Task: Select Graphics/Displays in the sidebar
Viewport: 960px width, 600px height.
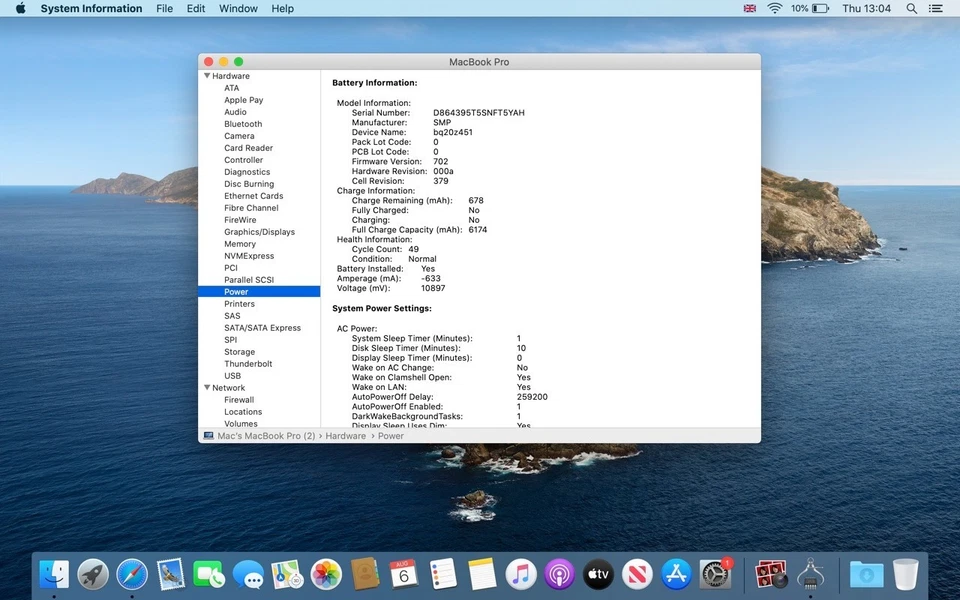Action: [x=260, y=232]
